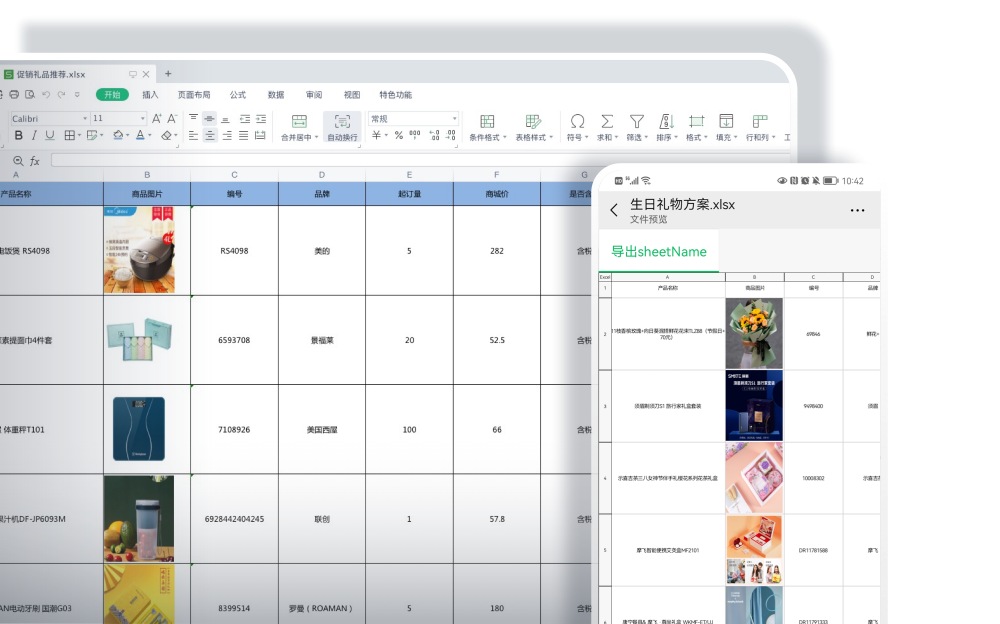1000x624 pixels.
Task: Expand the font color dropdown arrow
Action: pyautogui.click(x=150, y=135)
